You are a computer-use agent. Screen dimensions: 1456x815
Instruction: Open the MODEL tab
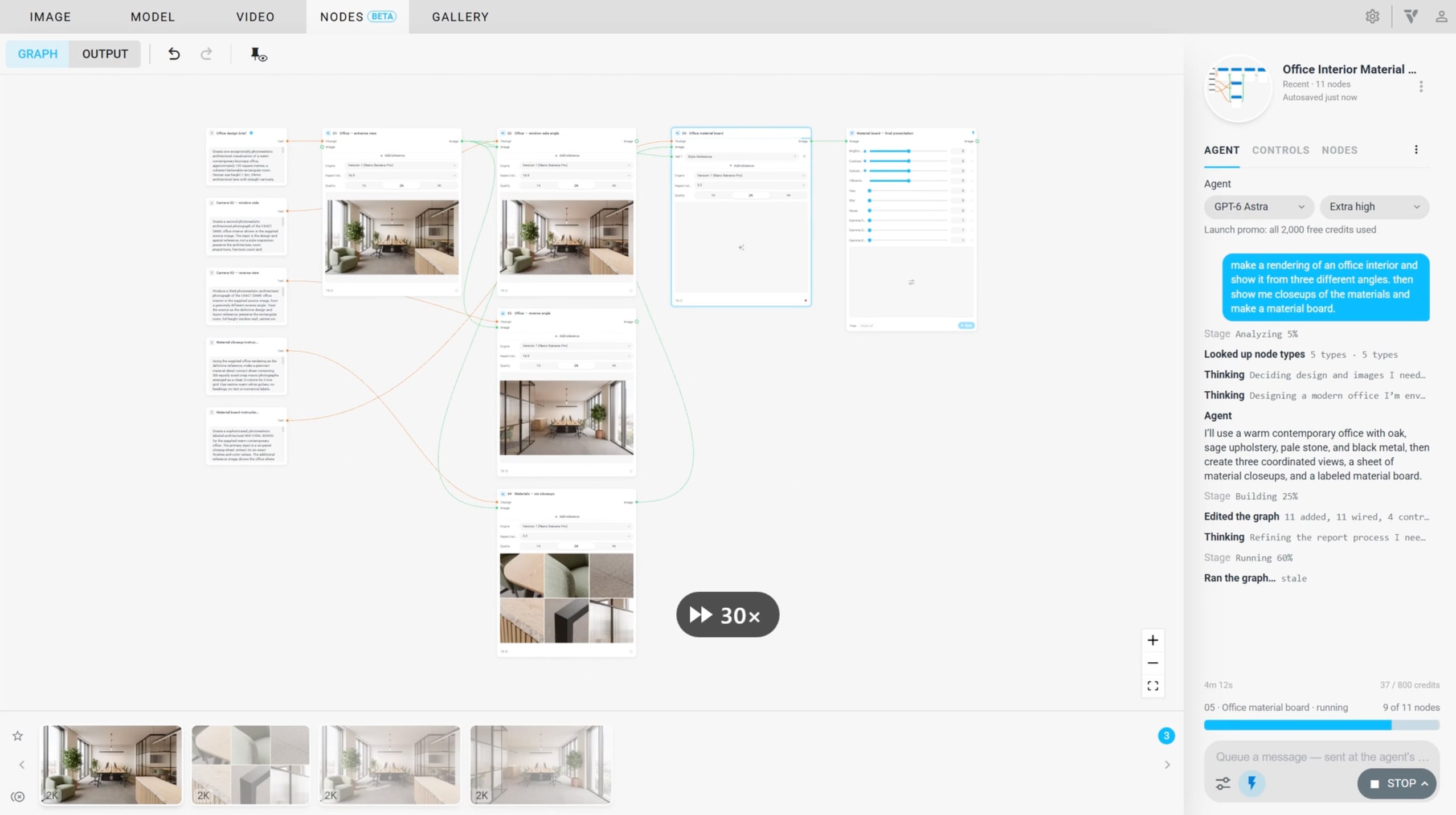pyautogui.click(x=153, y=17)
